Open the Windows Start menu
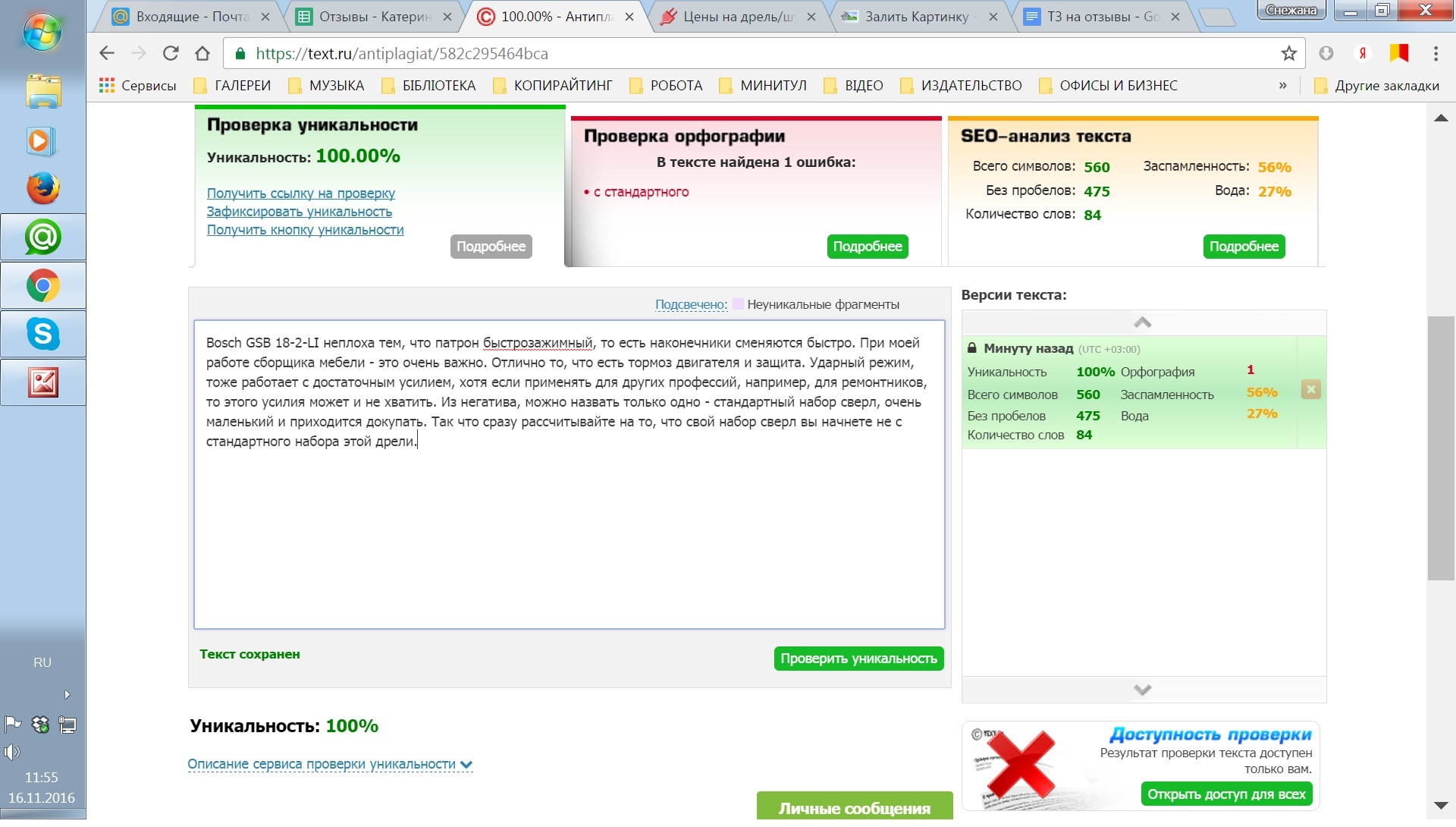This screenshot has width=1456, height=827. coord(42,32)
